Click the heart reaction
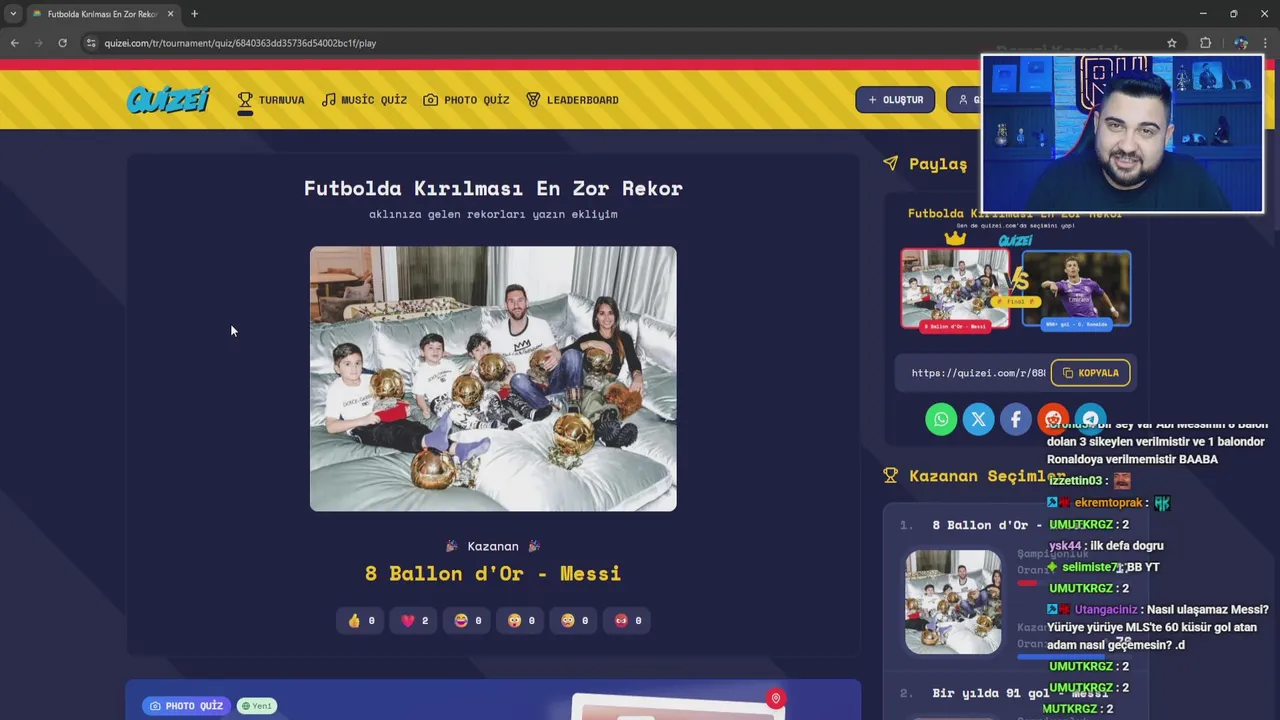This screenshot has height=720, width=1280. point(414,620)
